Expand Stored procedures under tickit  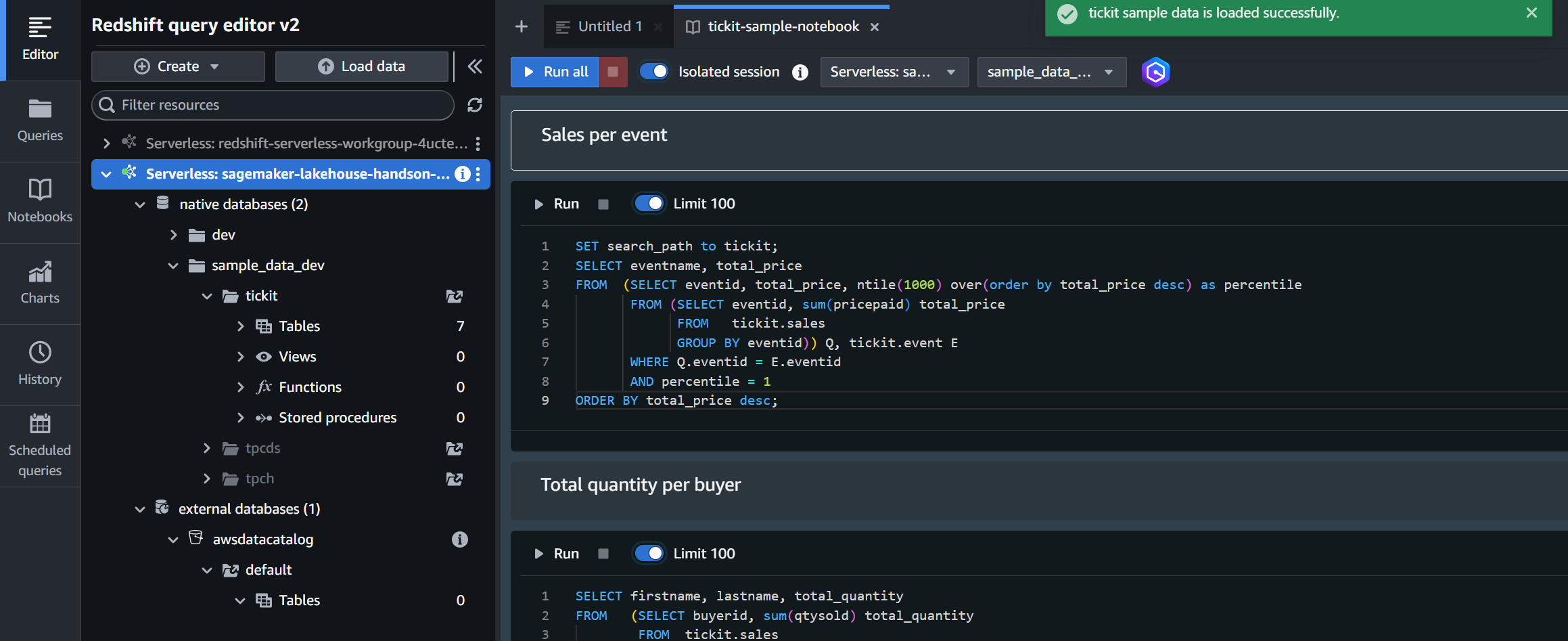click(x=240, y=418)
